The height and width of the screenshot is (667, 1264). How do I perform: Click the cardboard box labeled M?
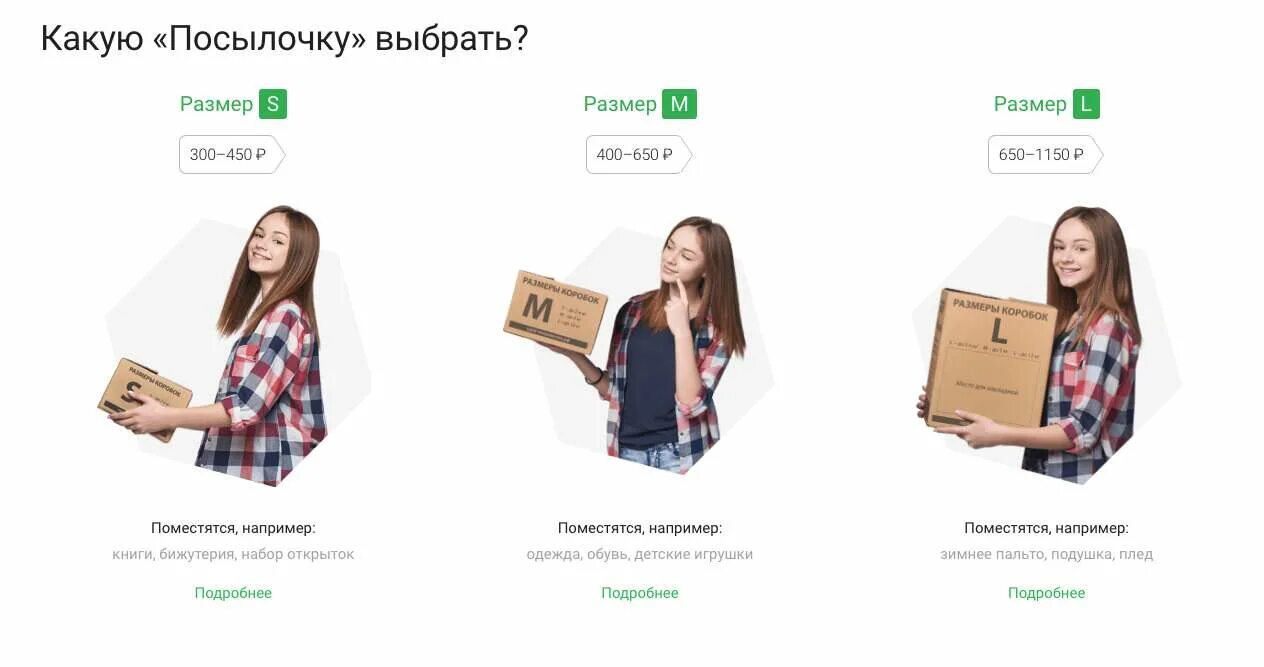click(555, 311)
